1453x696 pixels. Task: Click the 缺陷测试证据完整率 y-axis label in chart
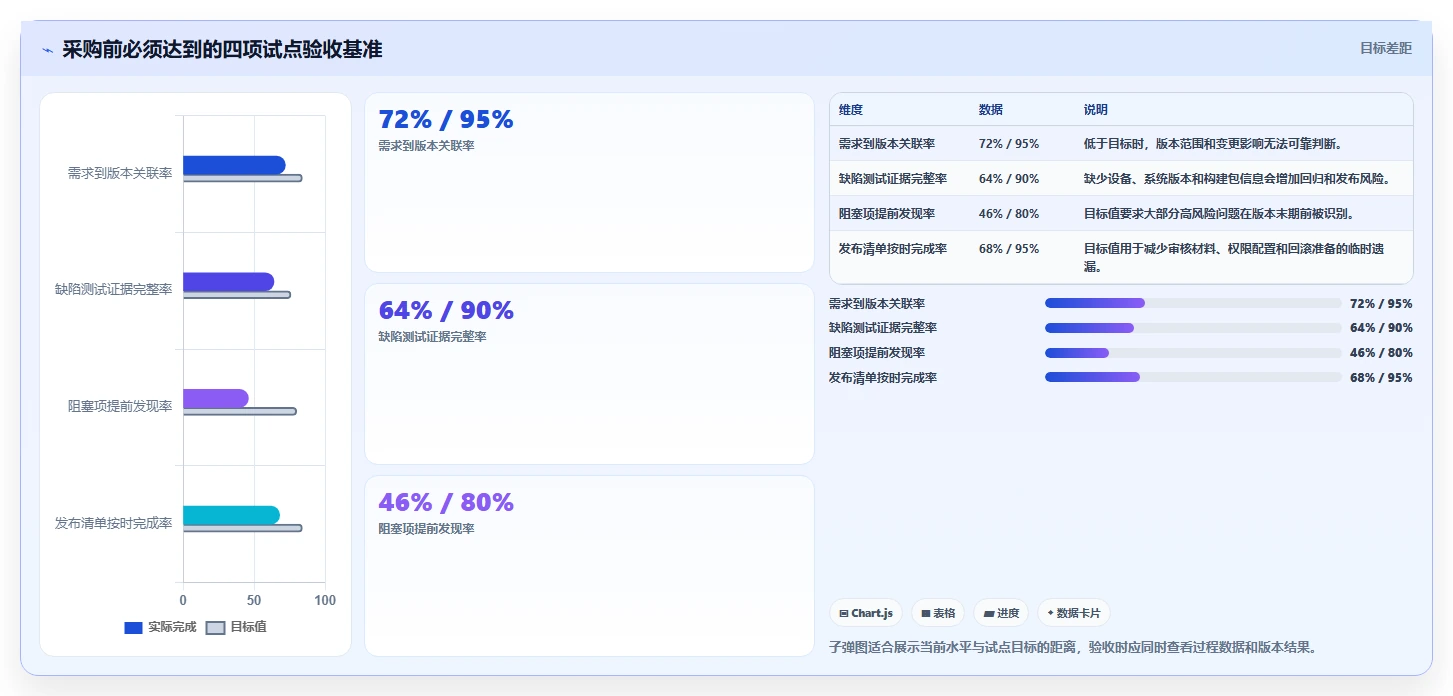point(114,290)
